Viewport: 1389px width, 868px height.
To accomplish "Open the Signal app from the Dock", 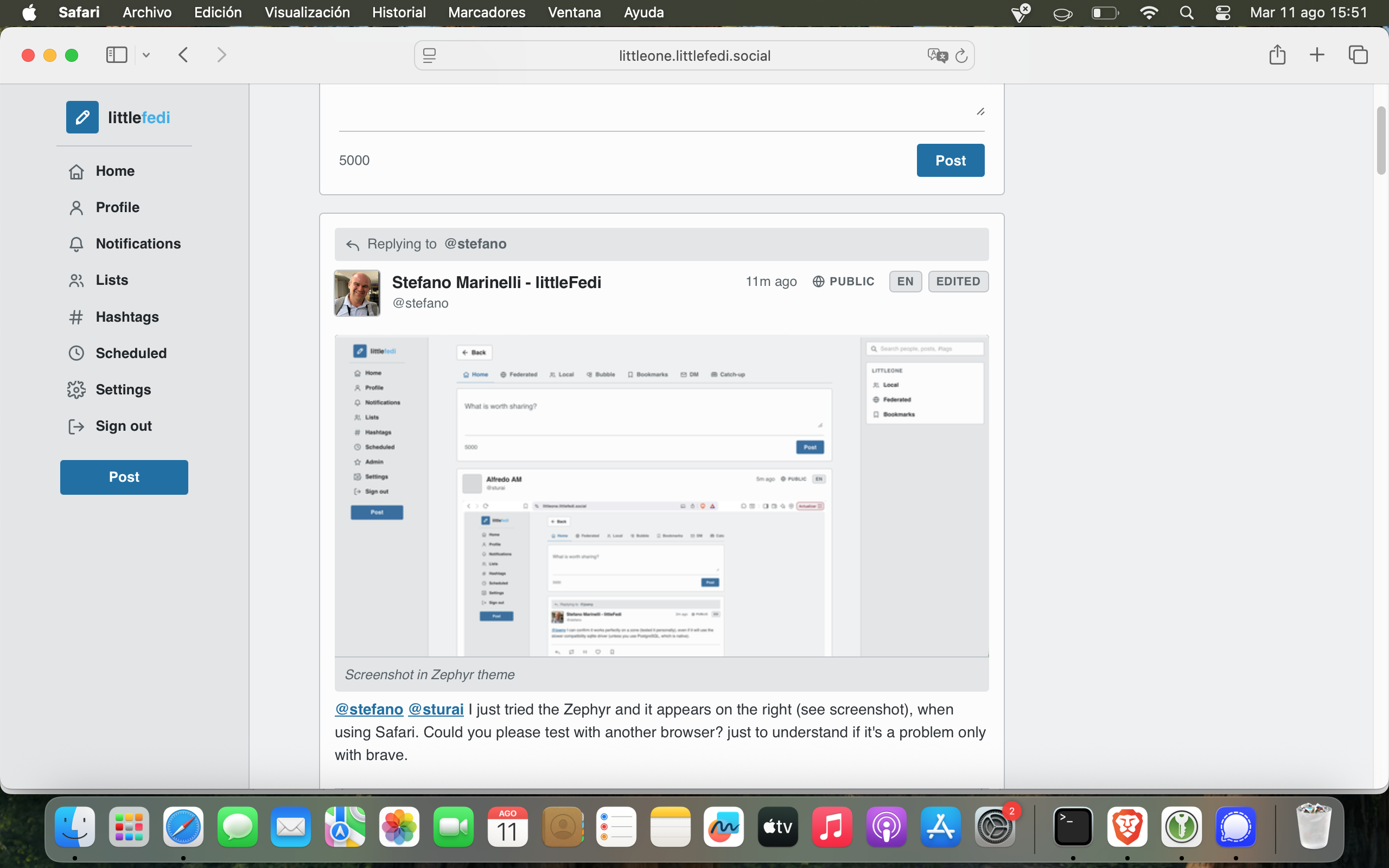I will tap(1236, 827).
